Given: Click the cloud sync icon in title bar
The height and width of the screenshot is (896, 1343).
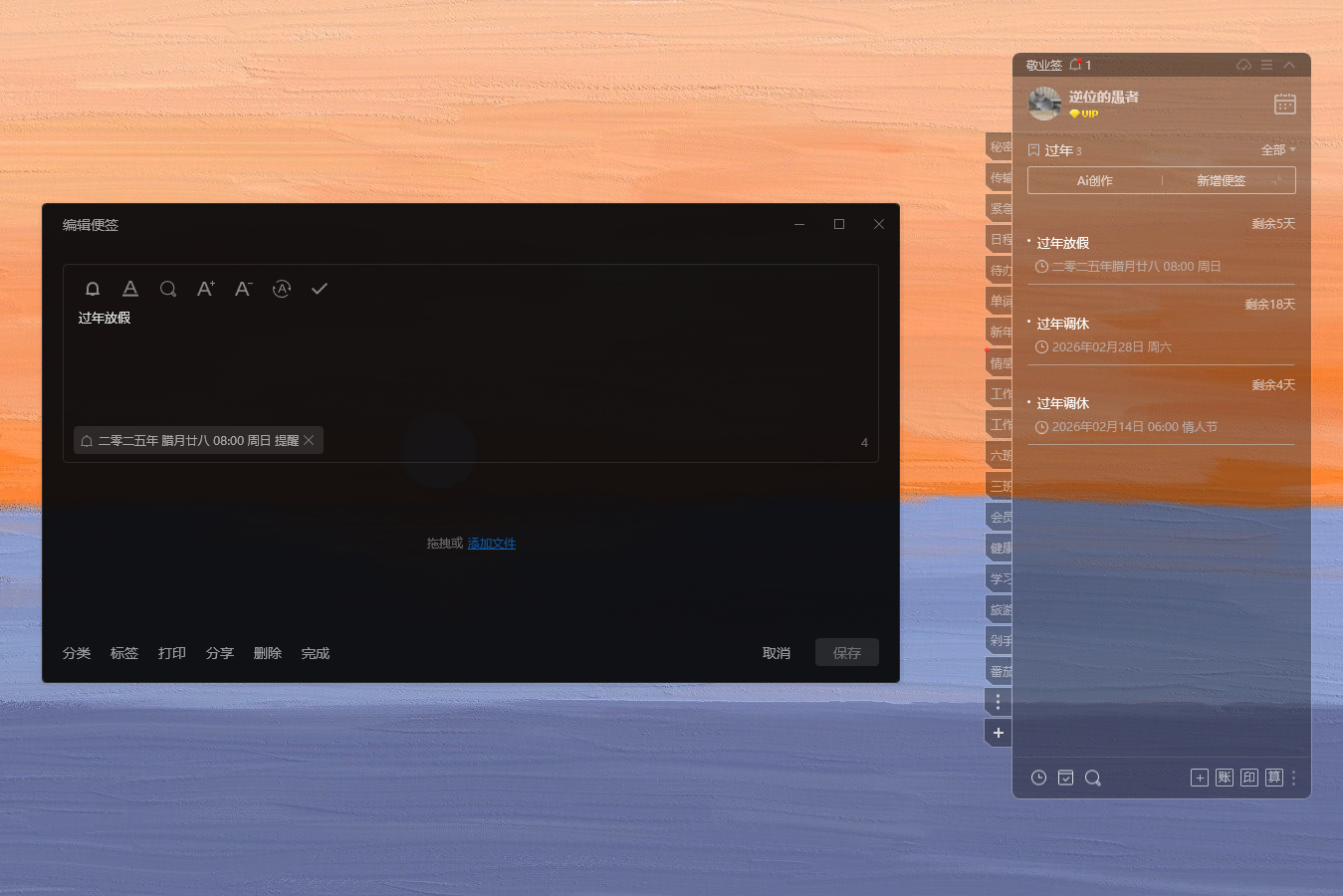Looking at the screenshot, I should (1243, 65).
